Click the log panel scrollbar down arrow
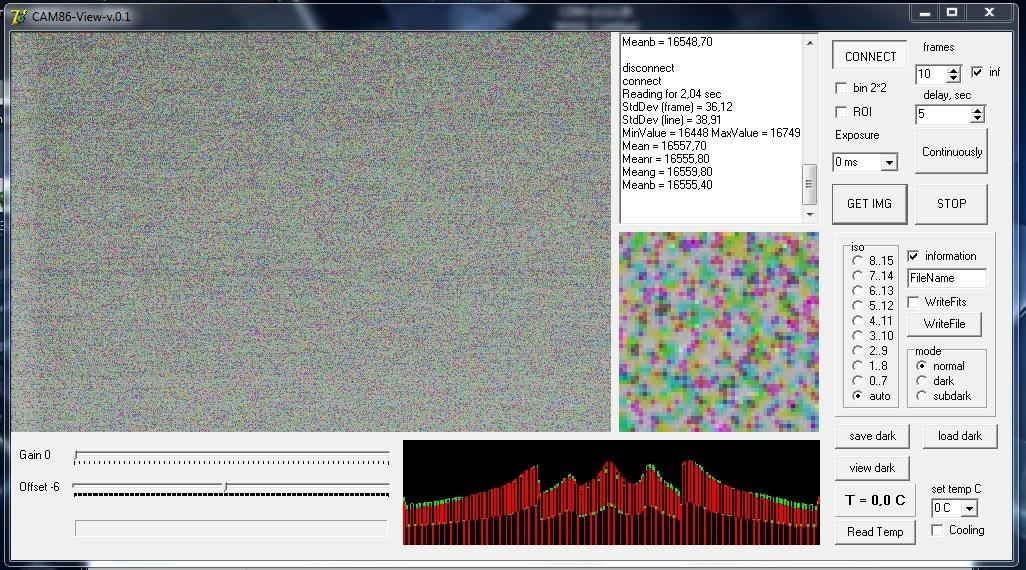The image size is (1026, 570). pos(809,215)
